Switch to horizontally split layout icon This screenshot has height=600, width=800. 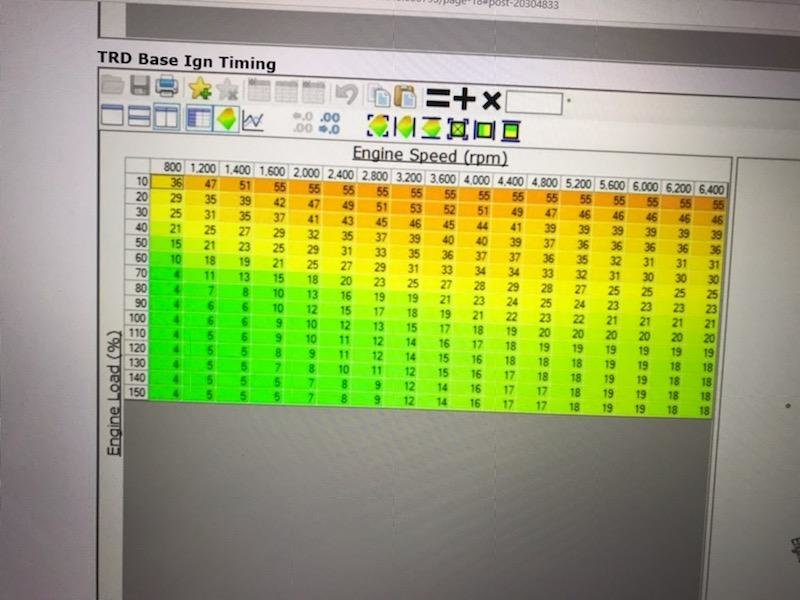click(x=139, y=116)
